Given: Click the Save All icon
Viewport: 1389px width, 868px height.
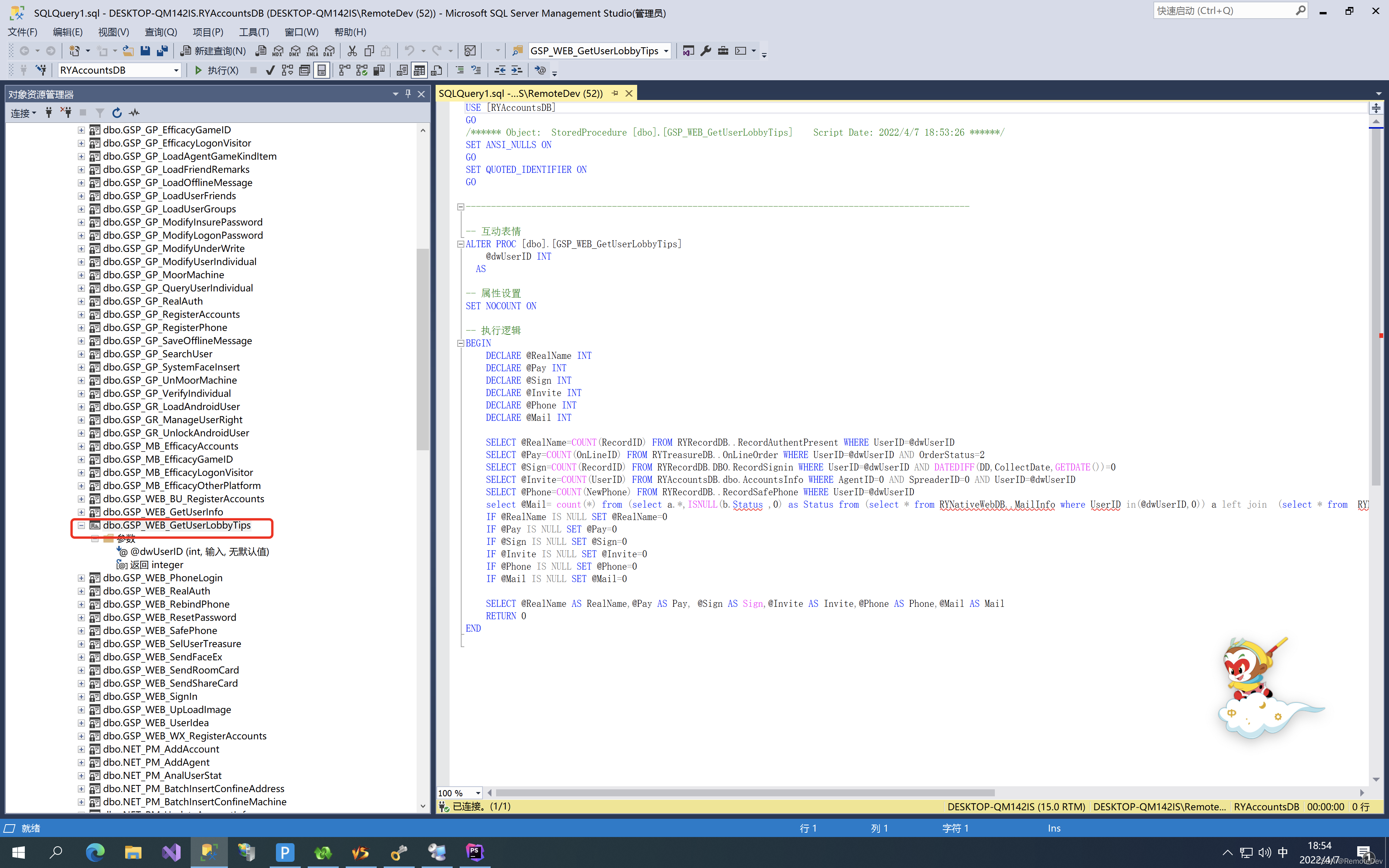Looking at the screenshot, I should click(x=162, y=51).
